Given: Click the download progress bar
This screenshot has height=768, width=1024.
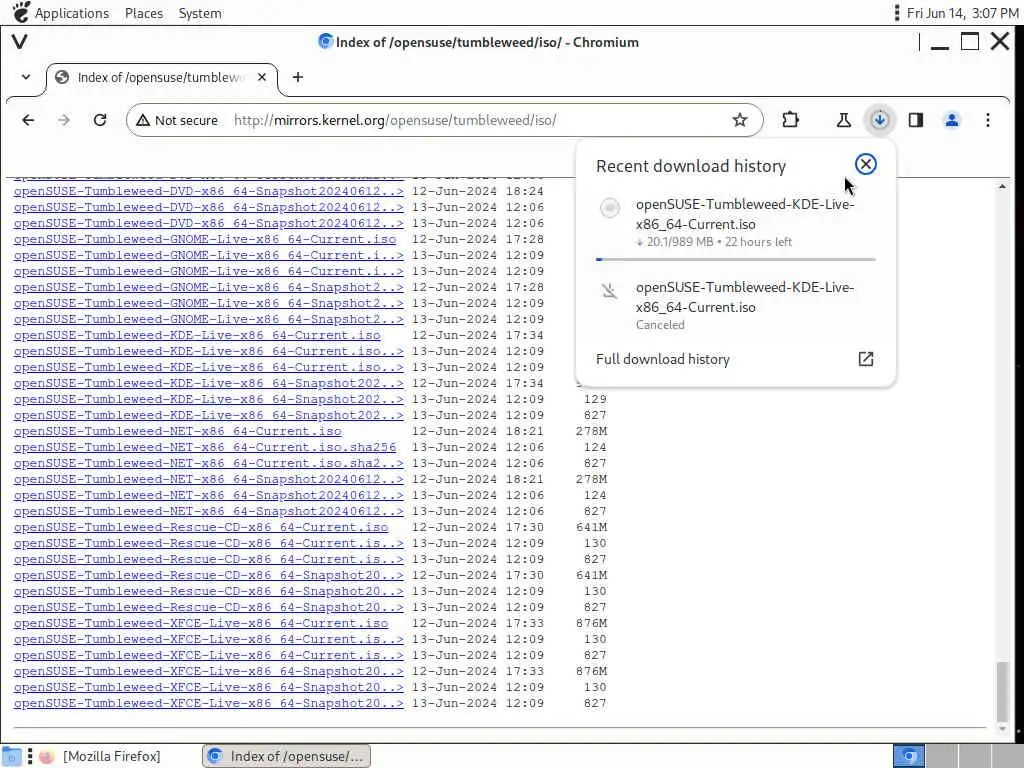Looking at the screenshot, I should click(x=735, y=260).
